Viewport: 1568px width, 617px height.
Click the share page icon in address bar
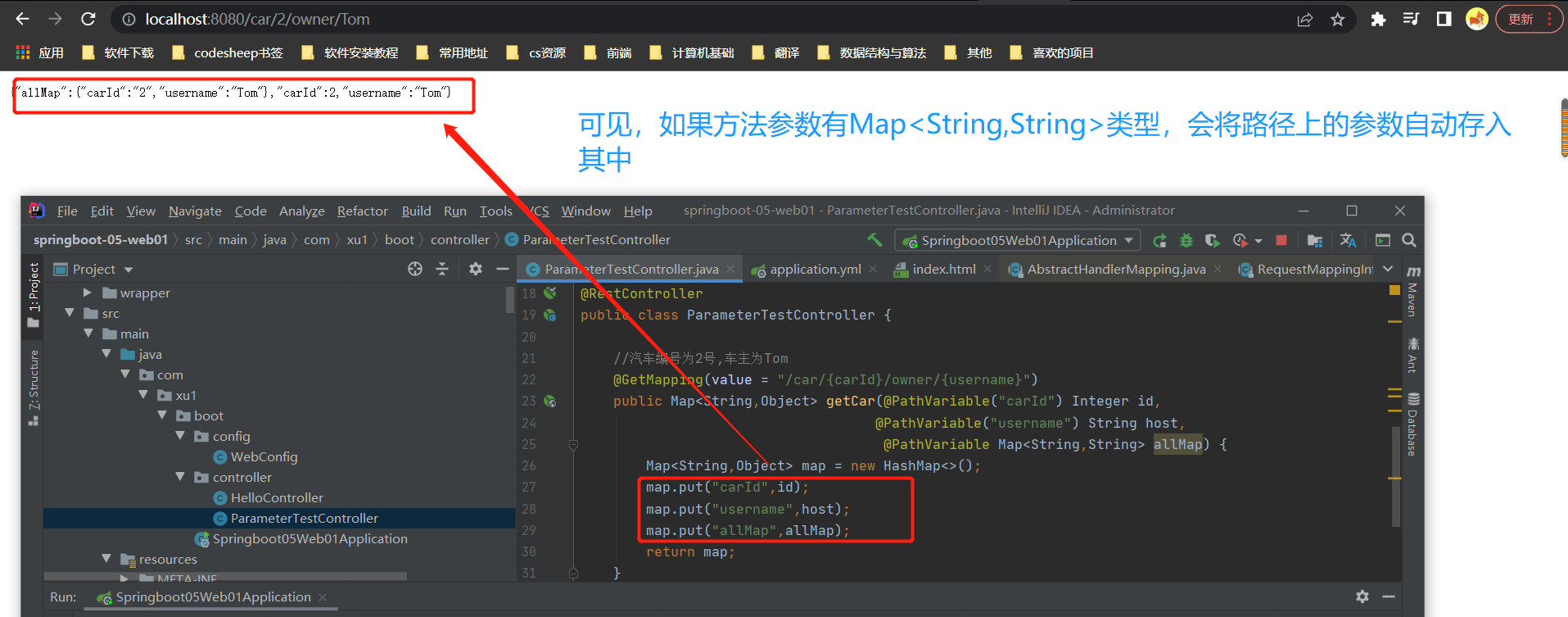tap(1305, 19)
